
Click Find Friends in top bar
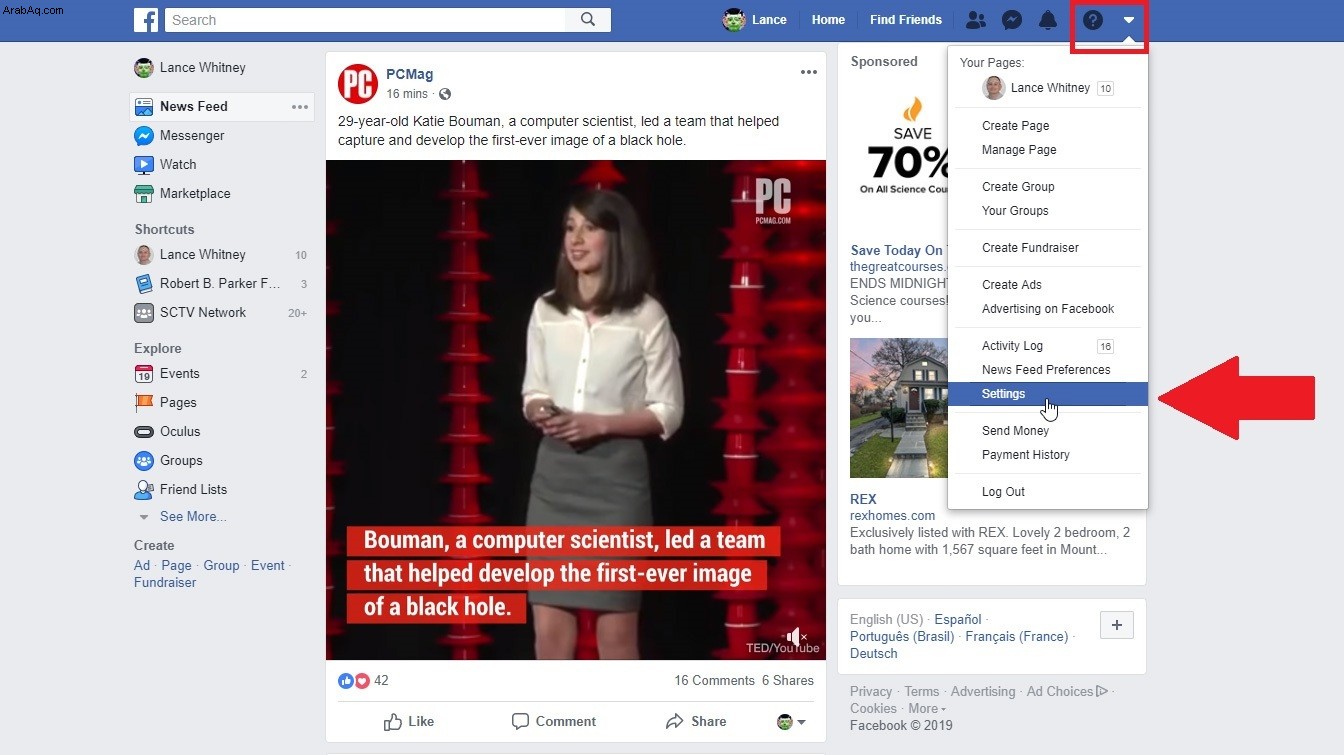[x=905, y=20]
